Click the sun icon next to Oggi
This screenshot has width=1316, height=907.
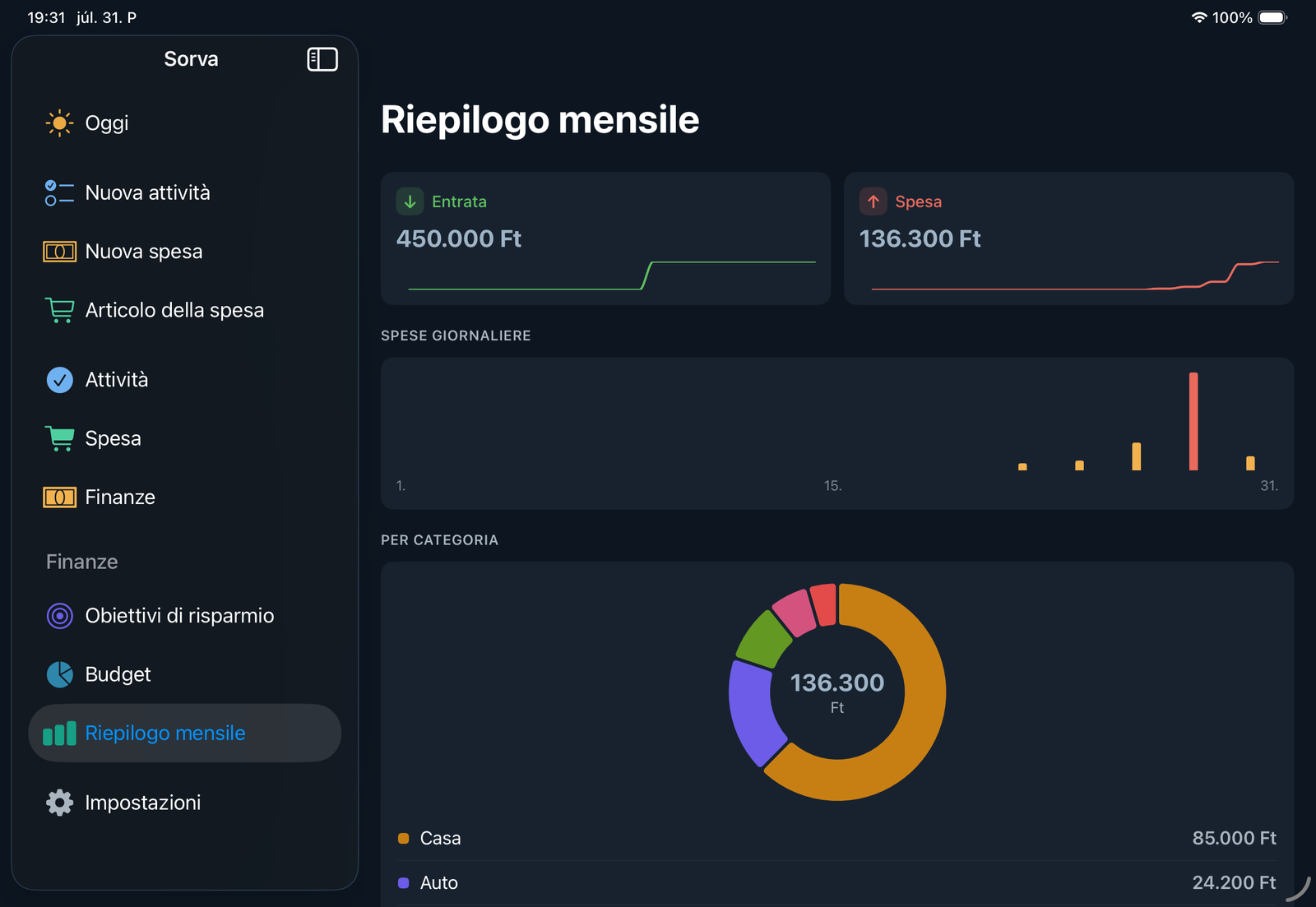[x=59, y=123]
